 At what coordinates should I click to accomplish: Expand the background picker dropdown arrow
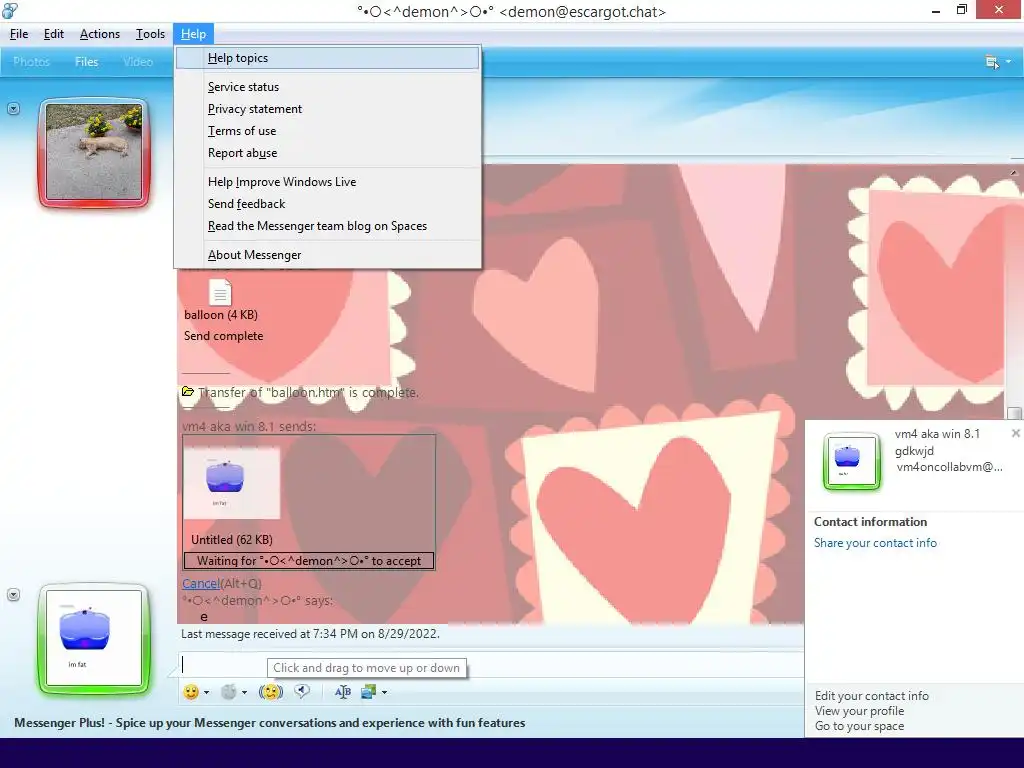click(x=385, y=692)
